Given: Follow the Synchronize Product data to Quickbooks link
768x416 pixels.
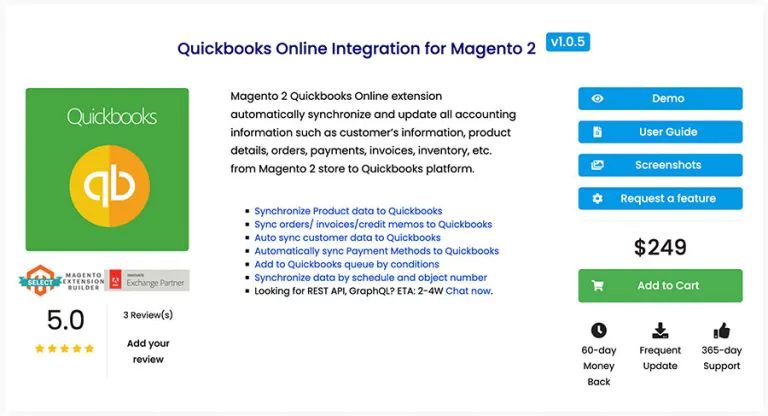Looking at the screenshot, I should tap(348, 211).
